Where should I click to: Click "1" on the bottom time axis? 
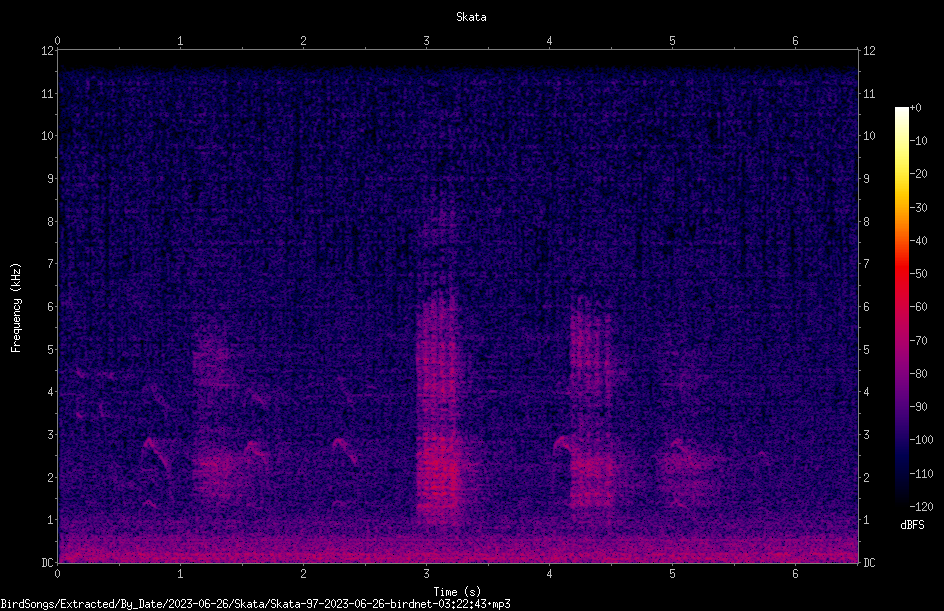coord(180,574)
